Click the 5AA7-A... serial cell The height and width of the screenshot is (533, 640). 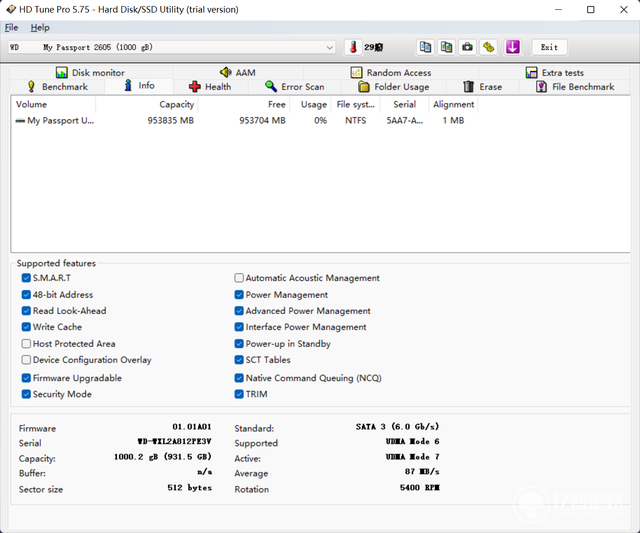click(404, 121)
